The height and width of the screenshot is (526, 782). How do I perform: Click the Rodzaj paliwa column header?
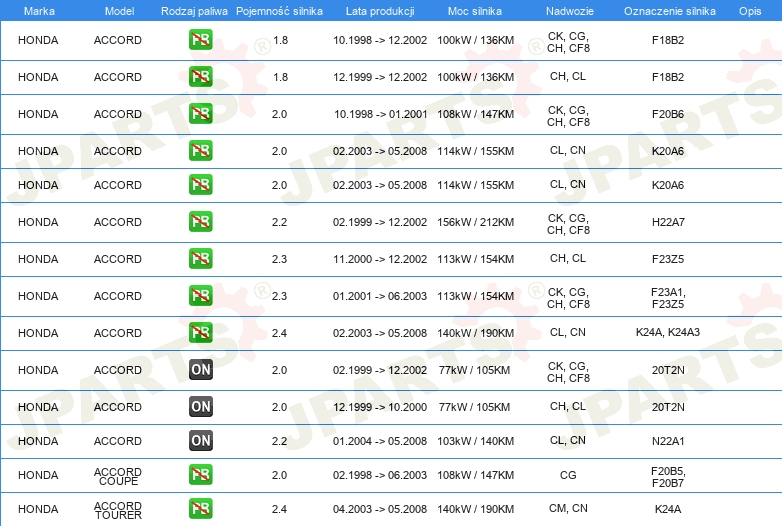pyautogui.click(x=194, y=11)
